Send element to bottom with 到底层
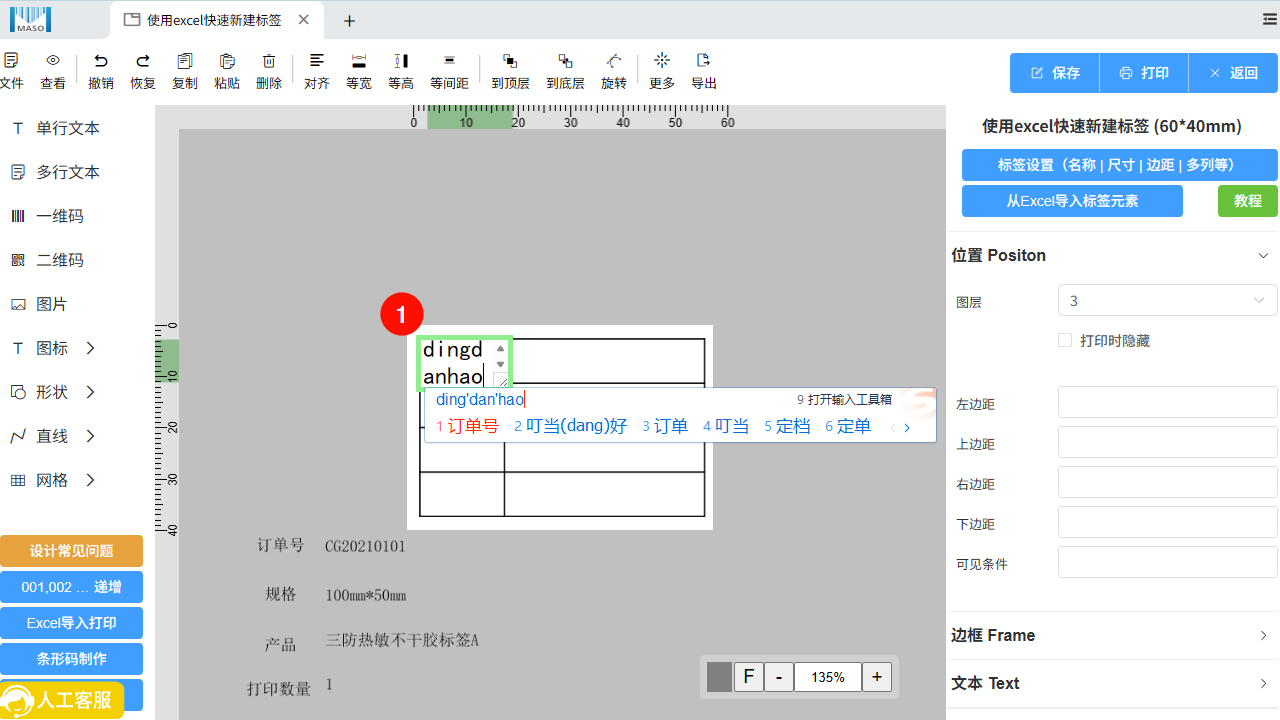Viewport: 1280px width, 720px height. [565, 61]
